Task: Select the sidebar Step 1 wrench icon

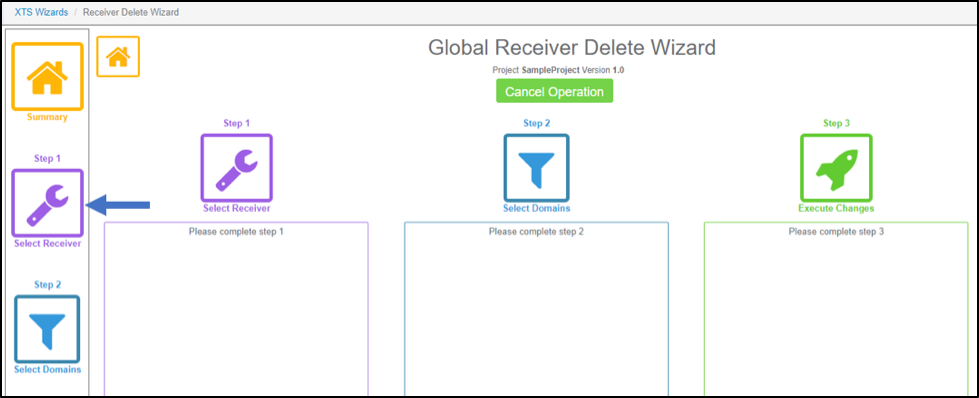Action: [x=47, y=202]
